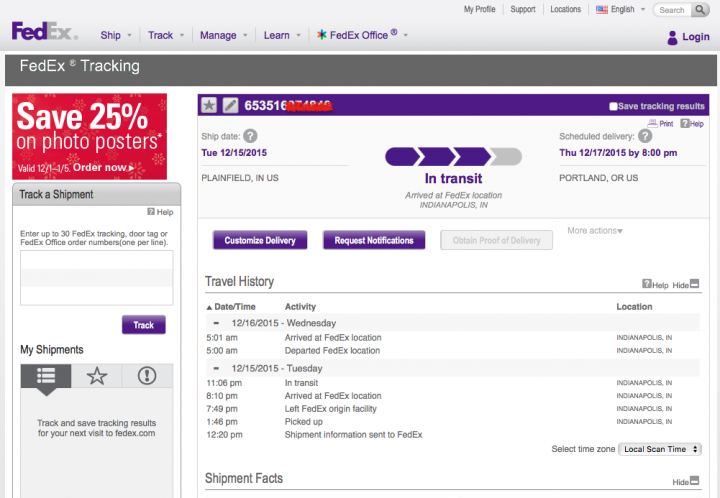
Task: Open Local Scan Time zone selector
Action: 660,449
